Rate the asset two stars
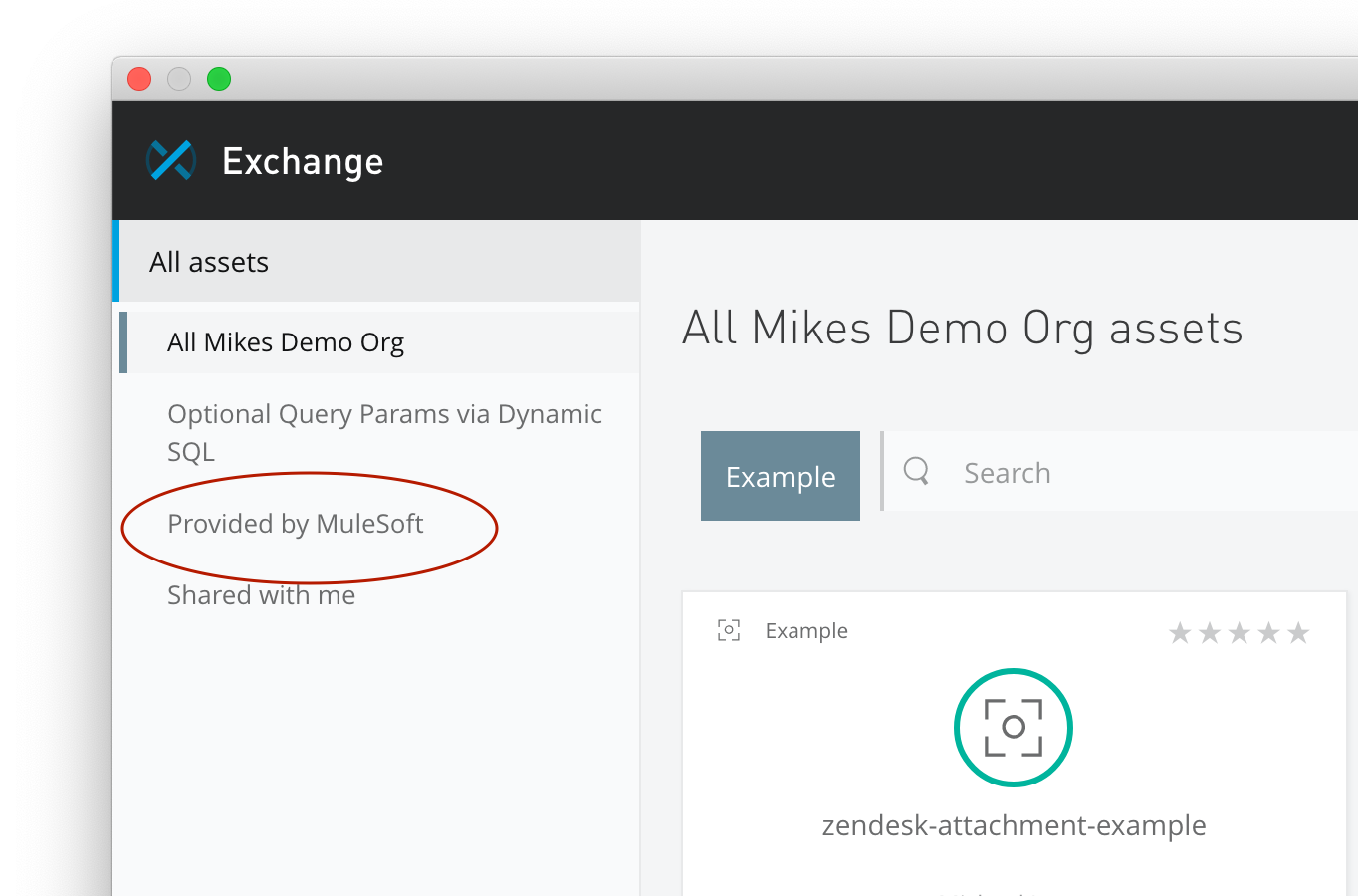Screen dimensions: 1358x896 pos(1210,633)
